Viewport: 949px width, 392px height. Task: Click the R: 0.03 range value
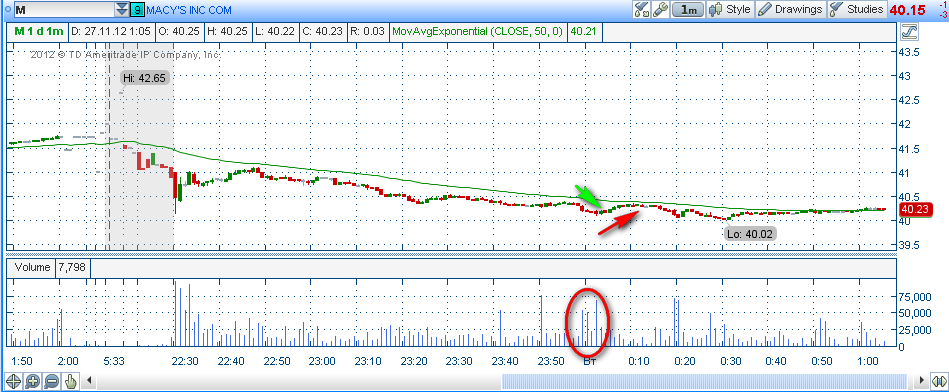pyautogui.click(x=368, y=31)
